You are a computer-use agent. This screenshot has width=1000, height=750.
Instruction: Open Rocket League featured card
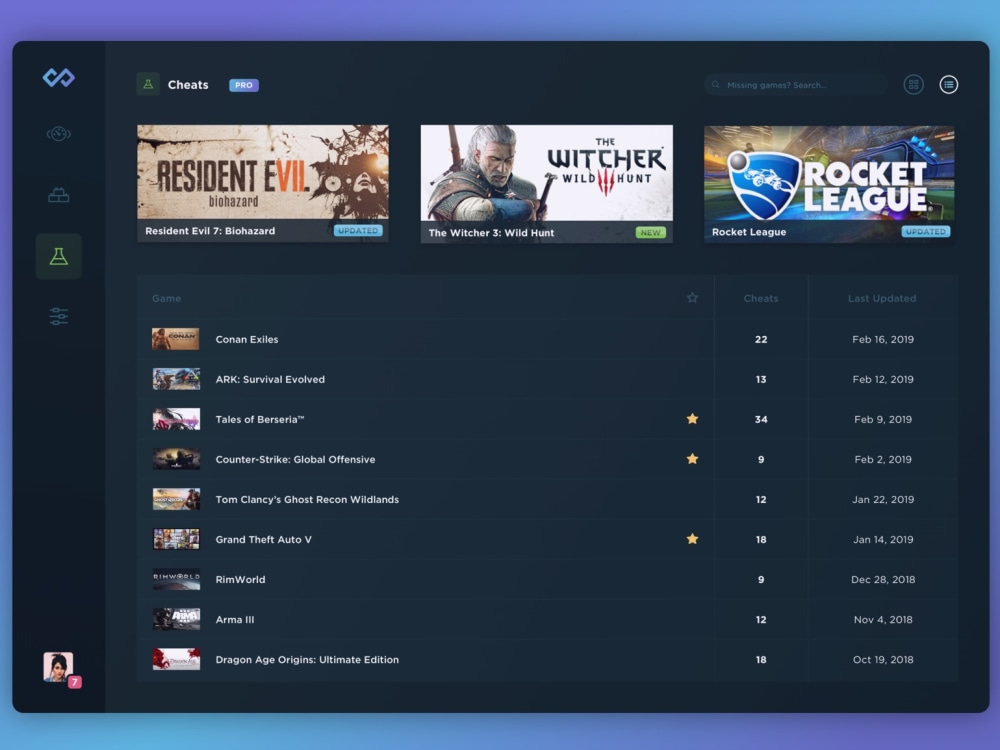[829, 184]
